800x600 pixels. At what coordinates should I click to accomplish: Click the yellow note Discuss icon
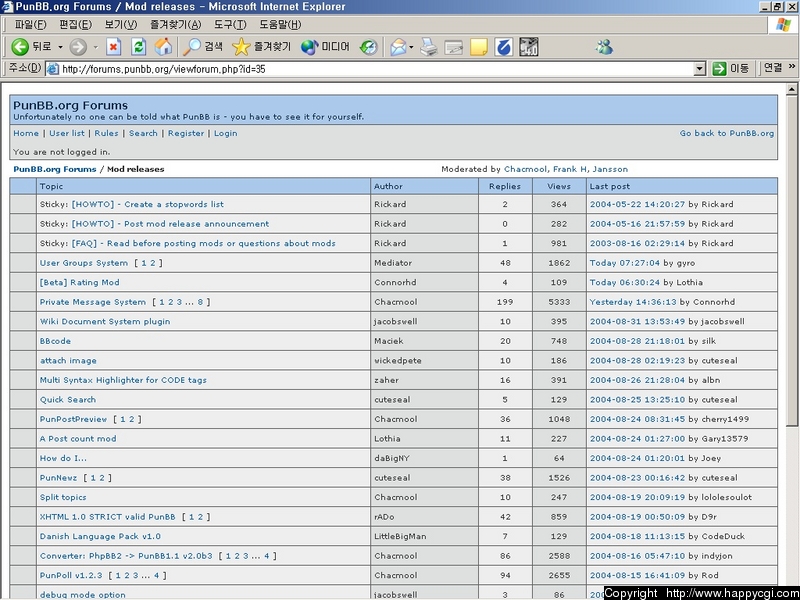pyautogui.click(x=479, y=47)
